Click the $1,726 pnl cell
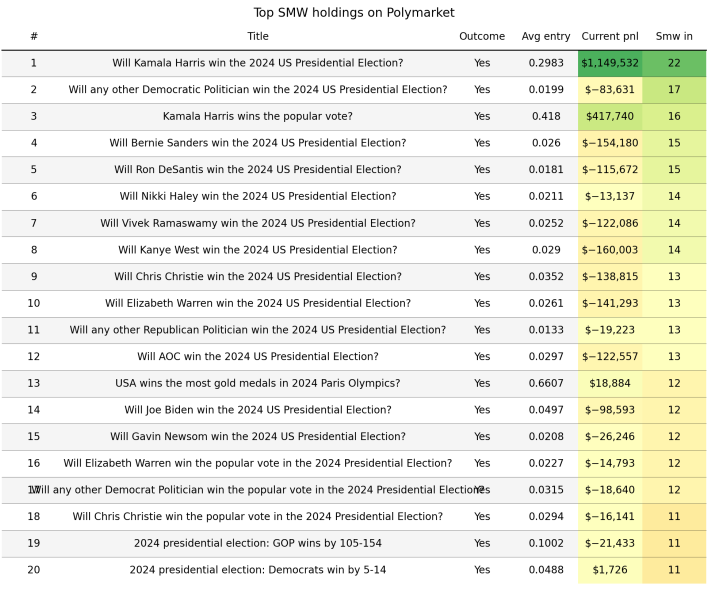The image size is (713, 589). click(x=610, y=570)
